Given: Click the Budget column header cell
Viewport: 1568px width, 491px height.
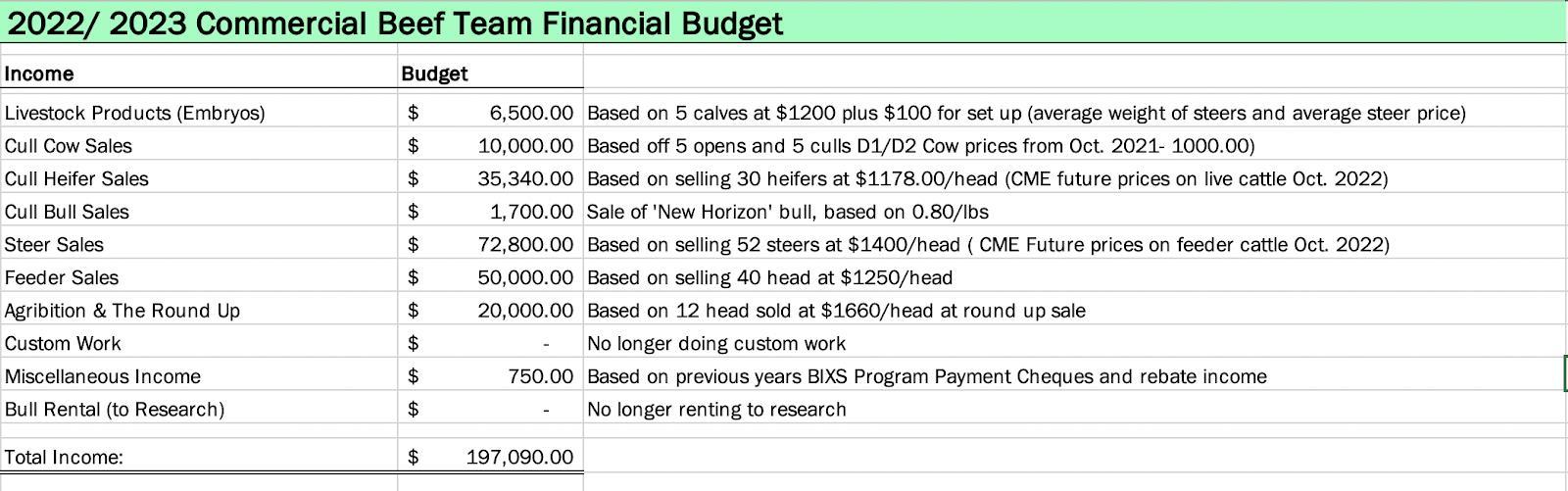Looking at the screenshot, I should click(434, 74).
